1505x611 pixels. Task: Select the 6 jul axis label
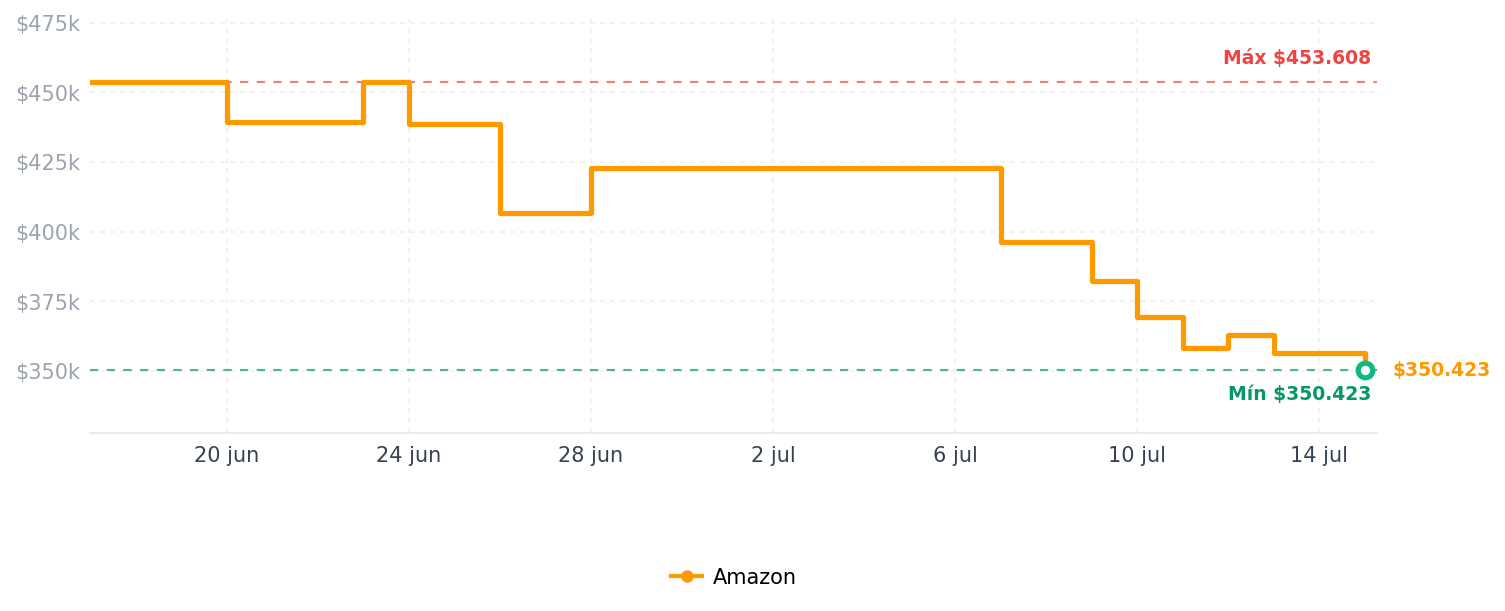(955, 455)
